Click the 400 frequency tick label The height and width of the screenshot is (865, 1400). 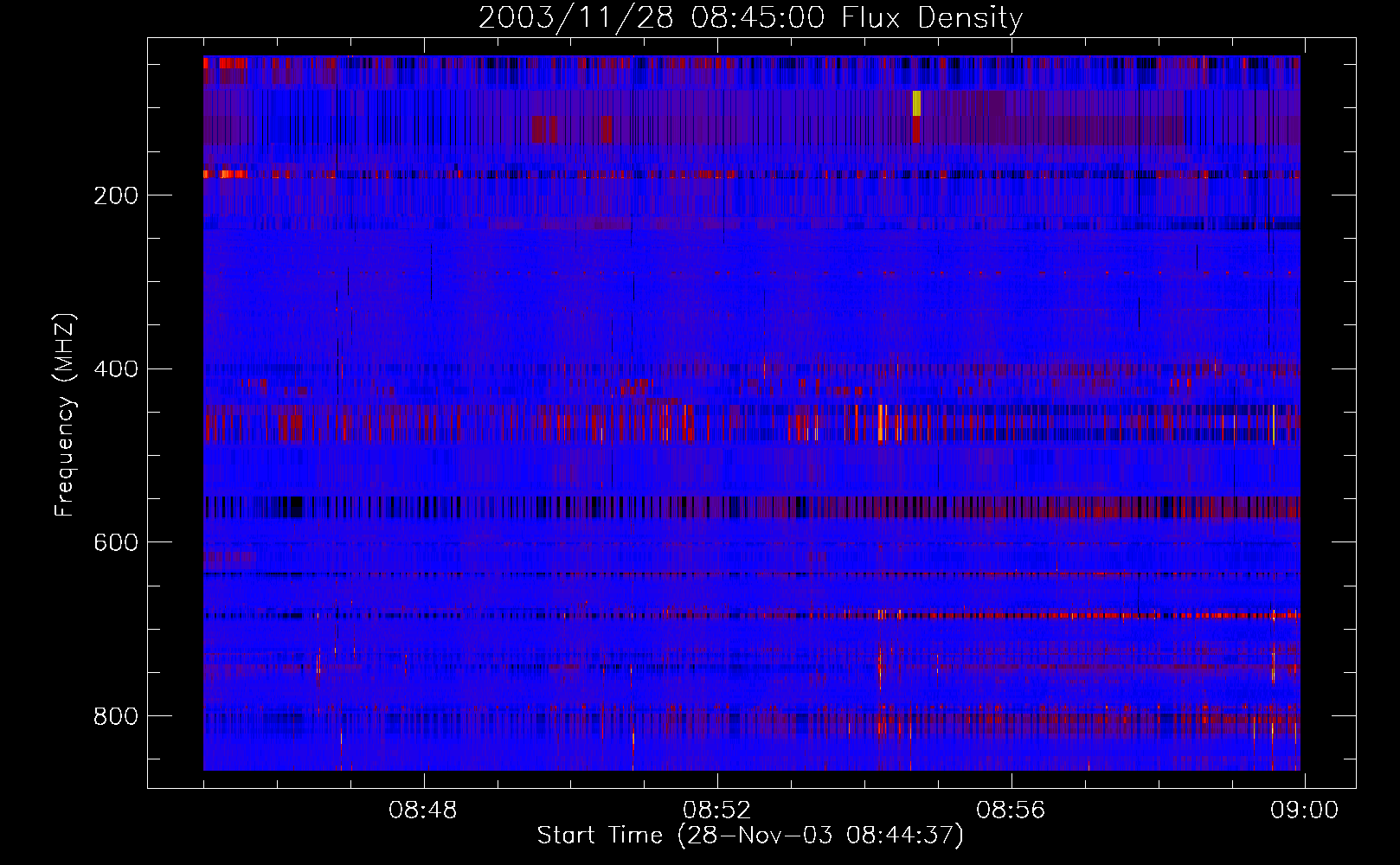pos(116,369)
